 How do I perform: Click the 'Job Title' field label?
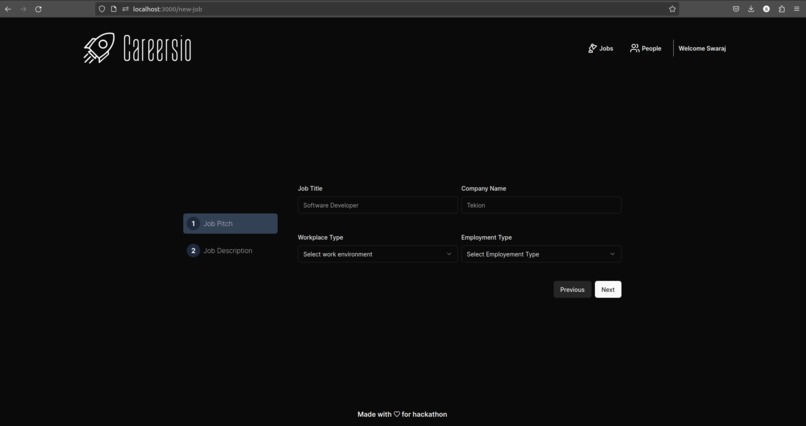click(x=310, y=189)
